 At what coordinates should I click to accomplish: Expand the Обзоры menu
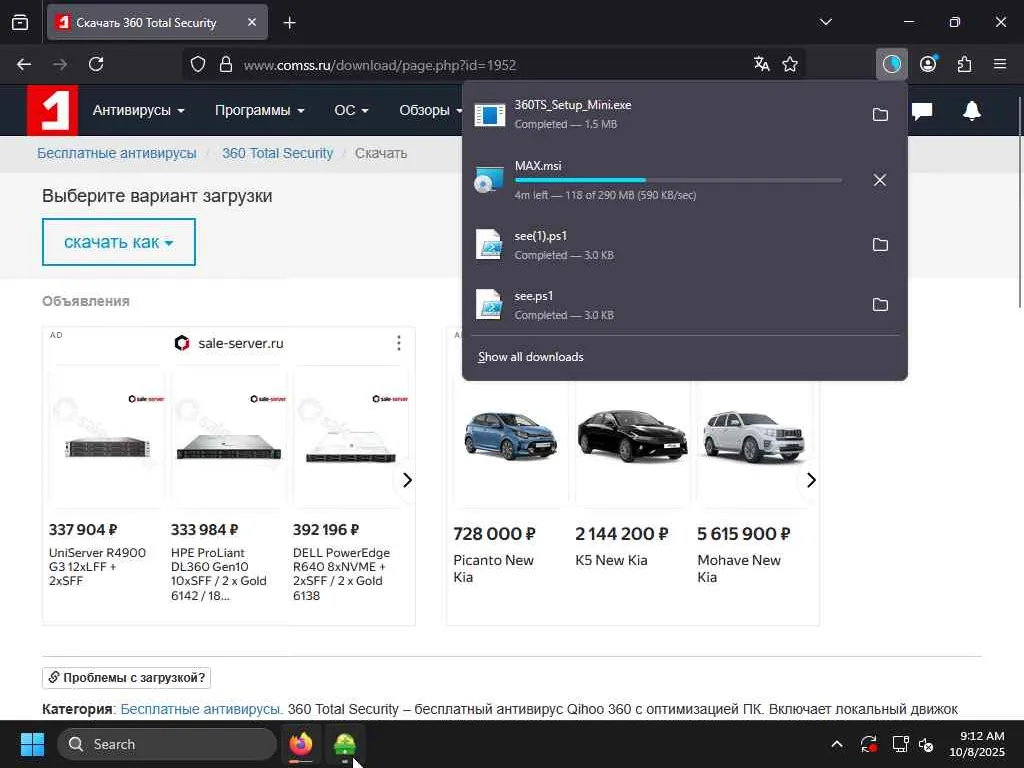(431, 110)
